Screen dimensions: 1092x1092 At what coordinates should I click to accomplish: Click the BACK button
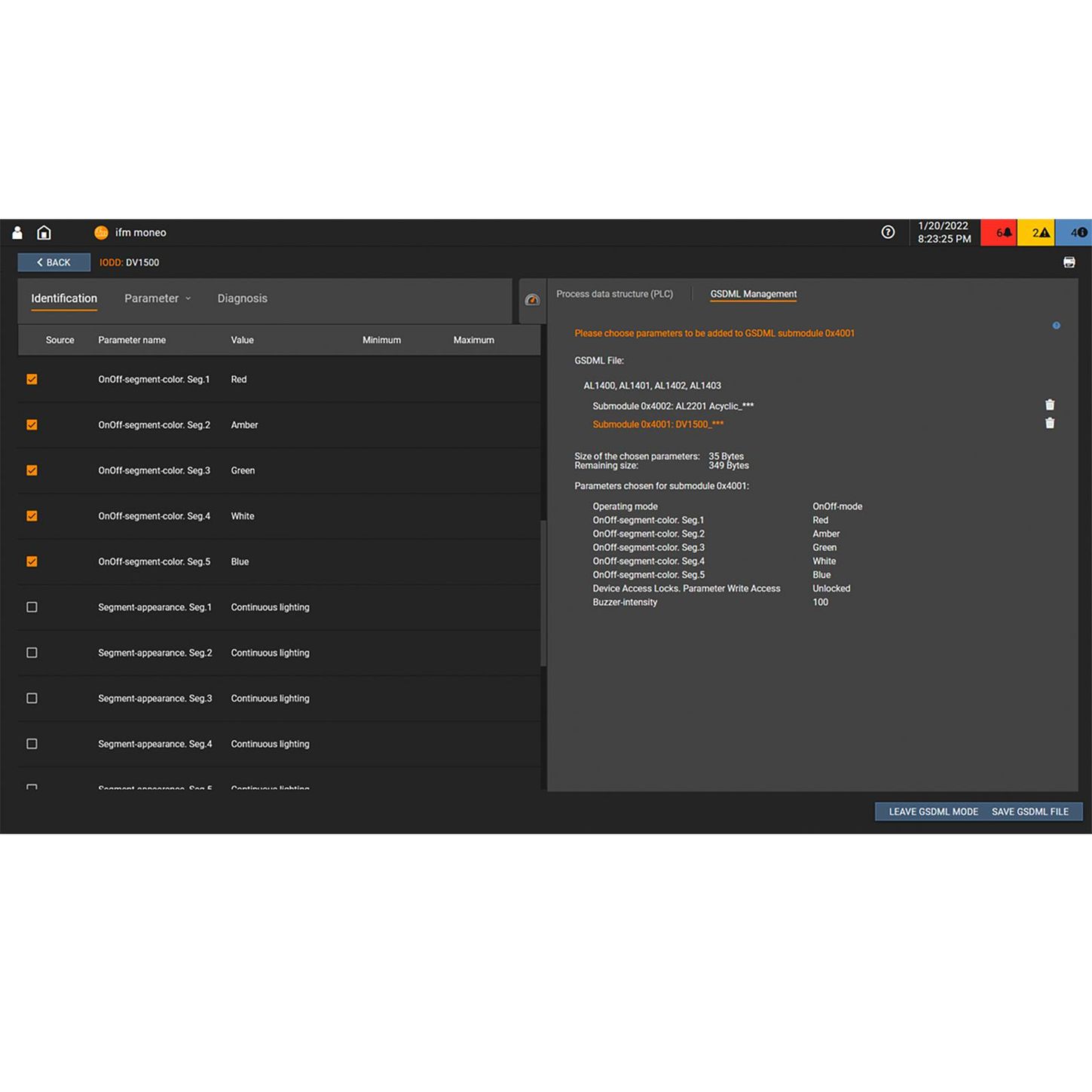point(54,262)
